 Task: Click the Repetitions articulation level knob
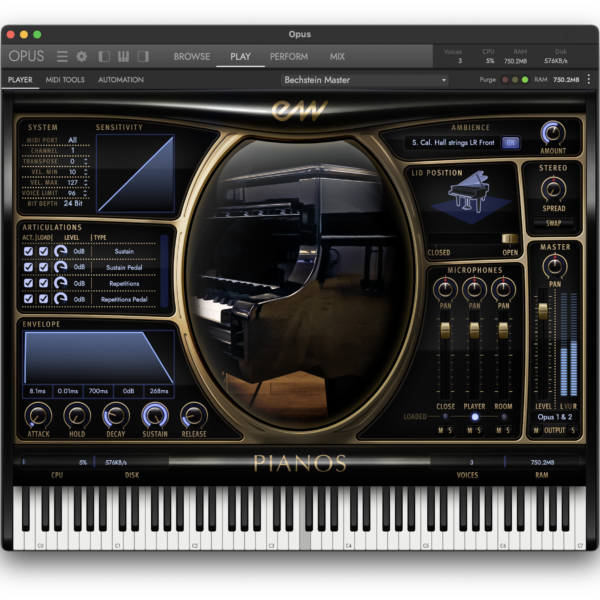(x=60, y=283)
